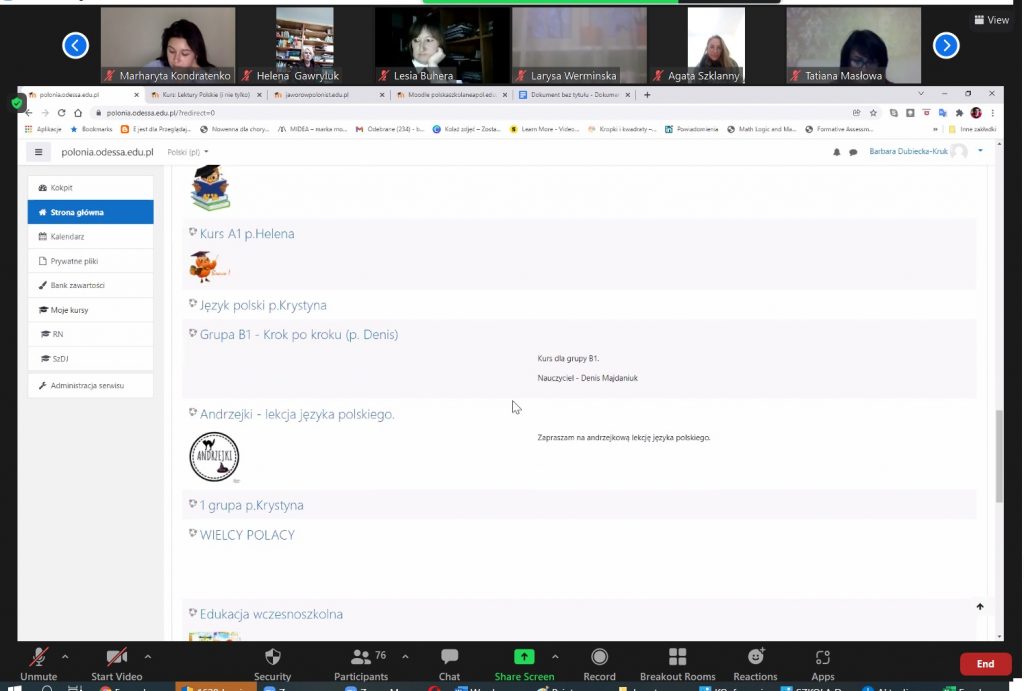Open the Moodle hamburger side menu
Viewport: 1024px width, 691px height.
[x=39, y=152]
